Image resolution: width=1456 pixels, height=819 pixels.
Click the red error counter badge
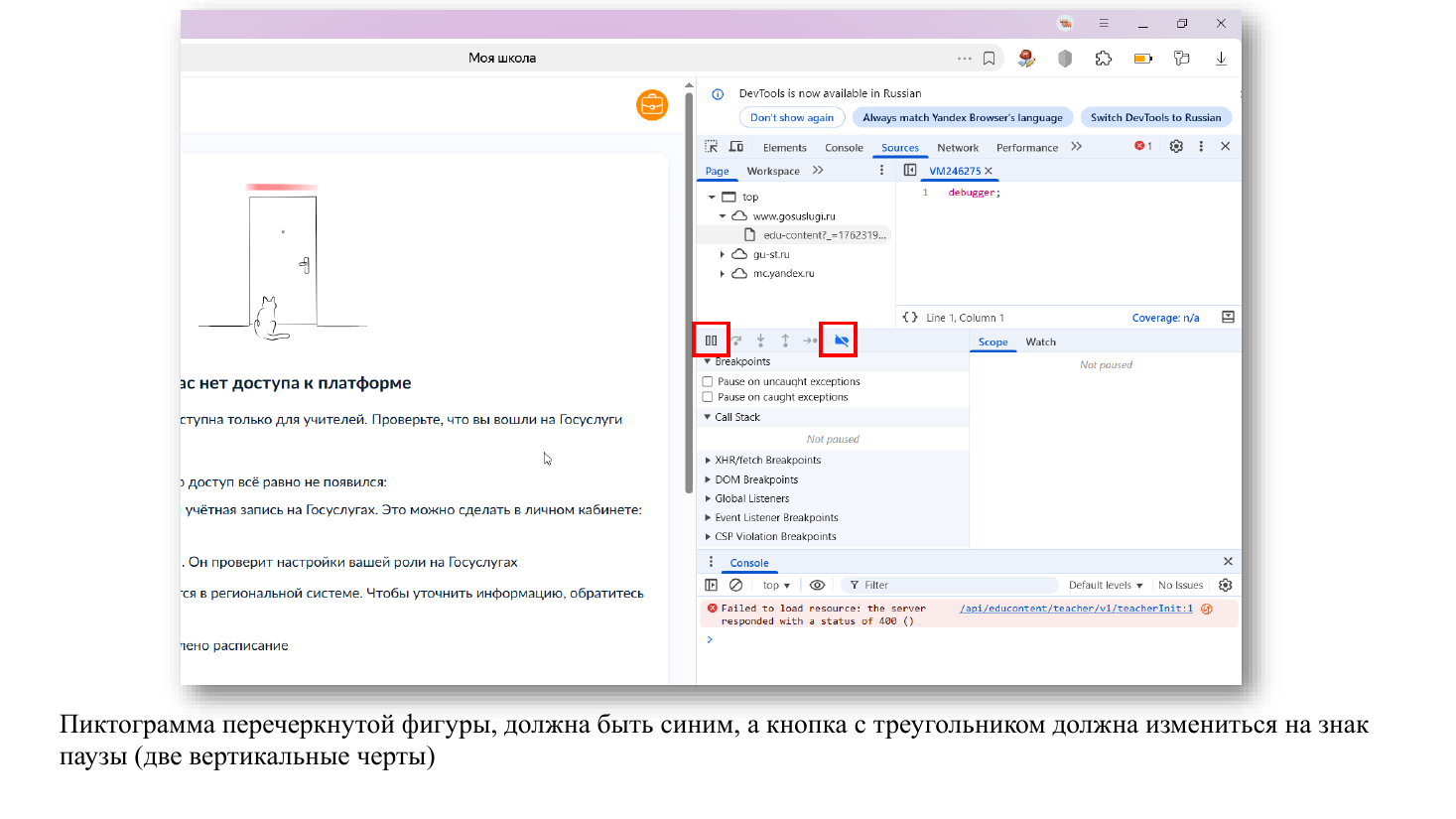pyautogui.click(x=1143, y=146)
